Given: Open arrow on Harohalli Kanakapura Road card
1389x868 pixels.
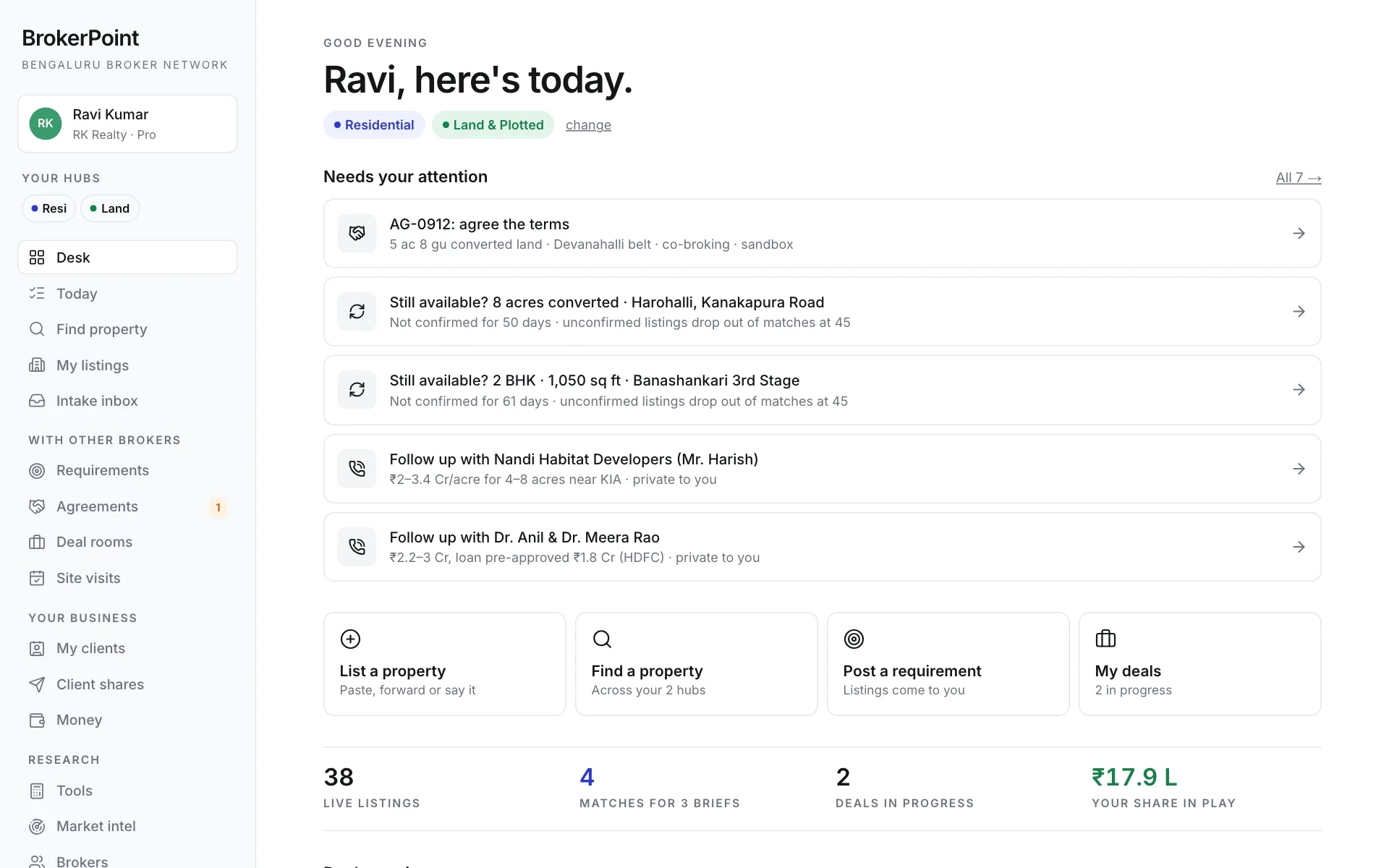Looking at the screenshot, I should coord(1299,312).
